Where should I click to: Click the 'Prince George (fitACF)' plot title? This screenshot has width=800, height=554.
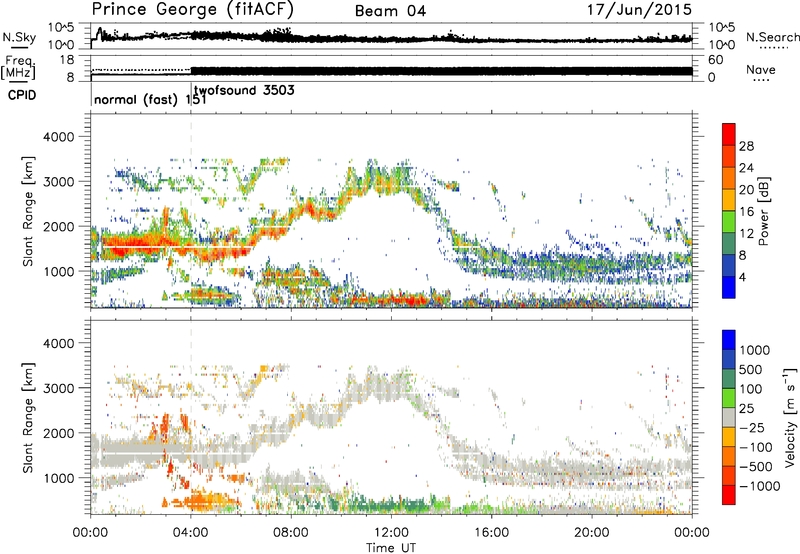(192, 10)
